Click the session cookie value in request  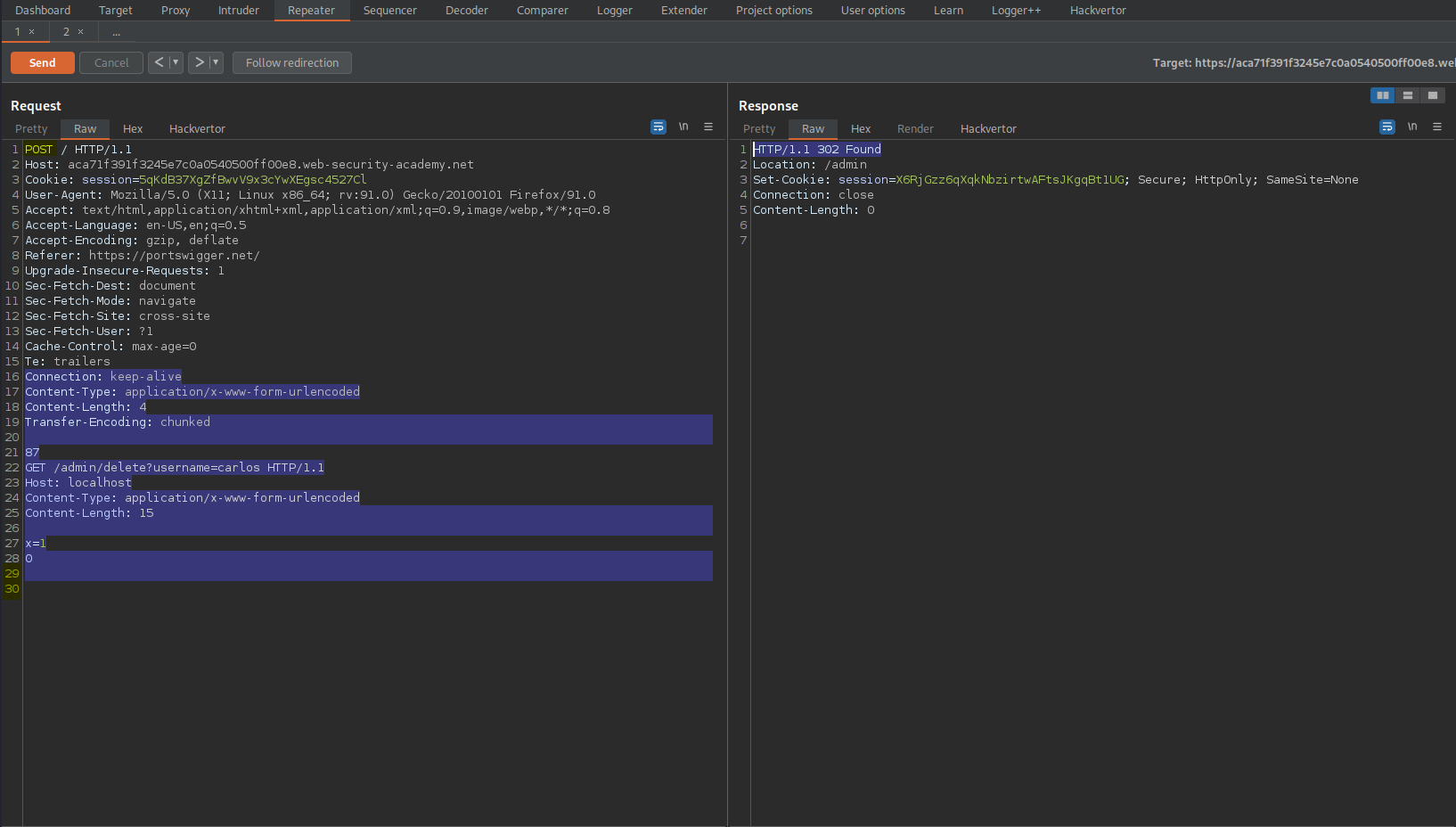[x=252, y=180]
